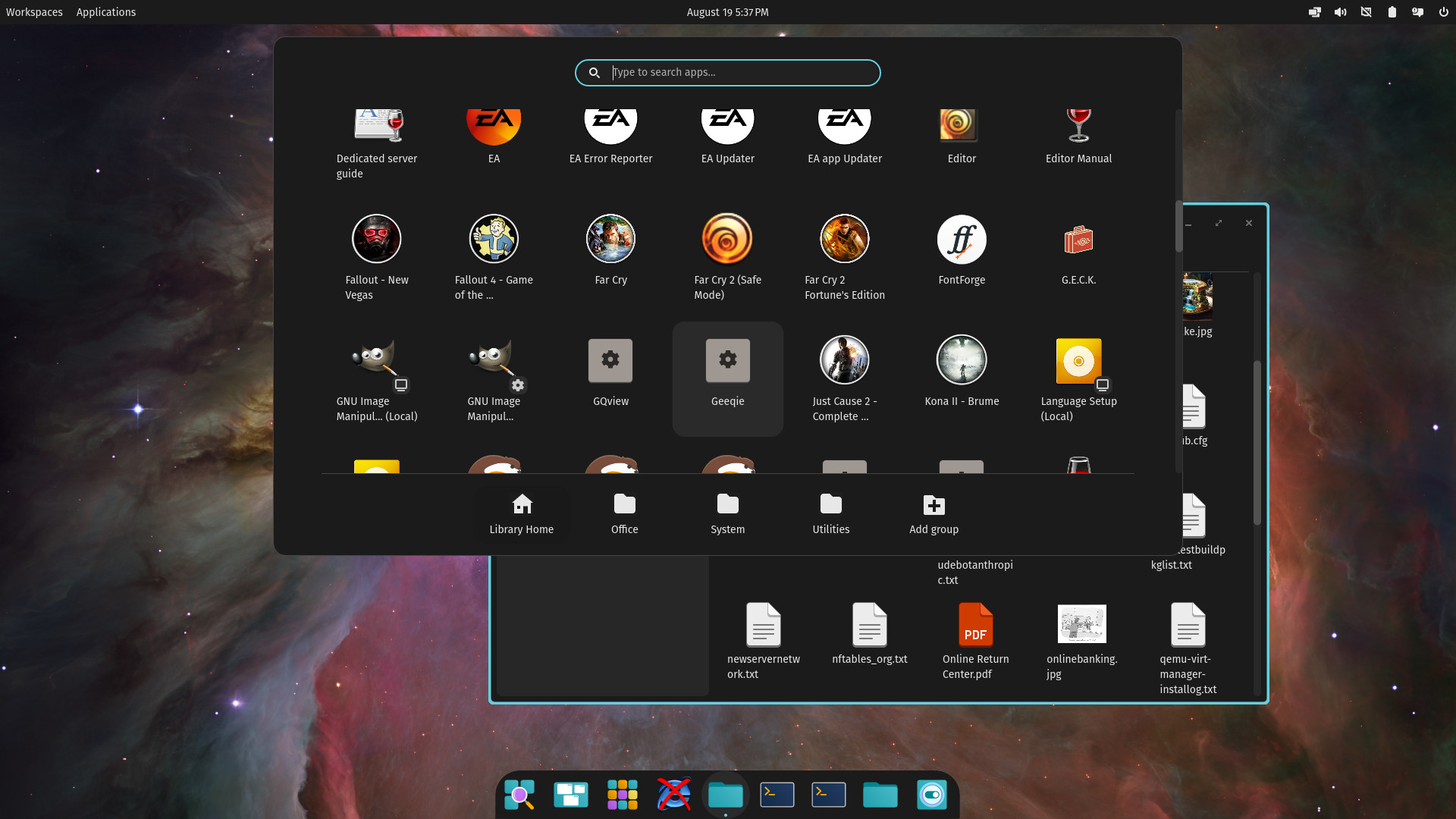Open Language Setup (Local)
The width and height of the screenshot is (1456, 819).
click(x=1078, y=379)
